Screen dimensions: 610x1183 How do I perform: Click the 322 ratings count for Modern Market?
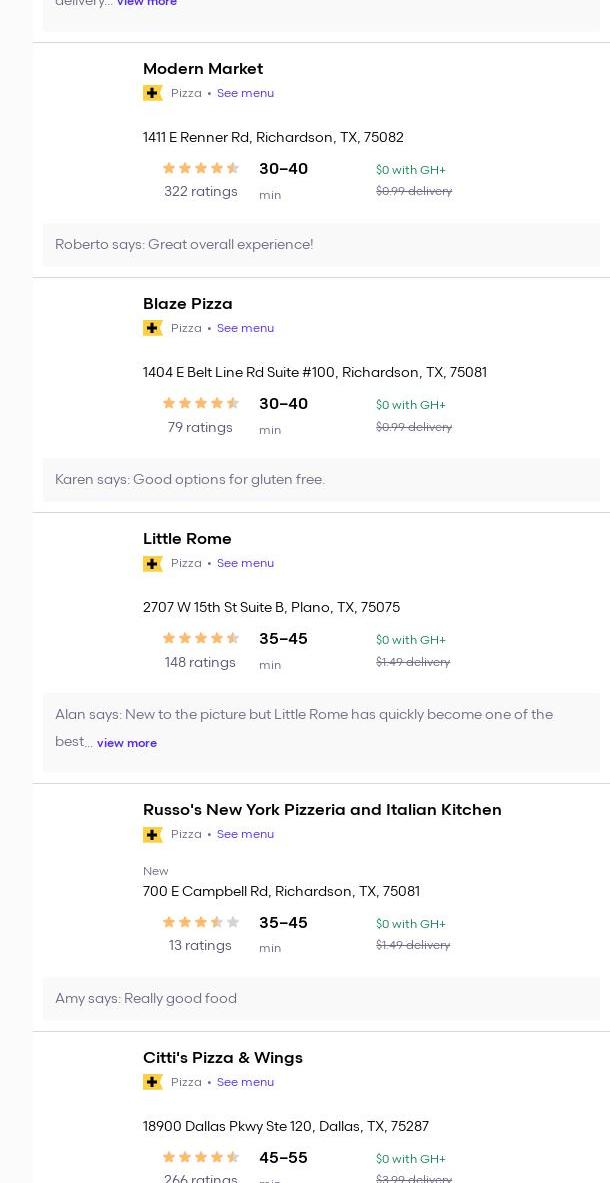point(201,192)
